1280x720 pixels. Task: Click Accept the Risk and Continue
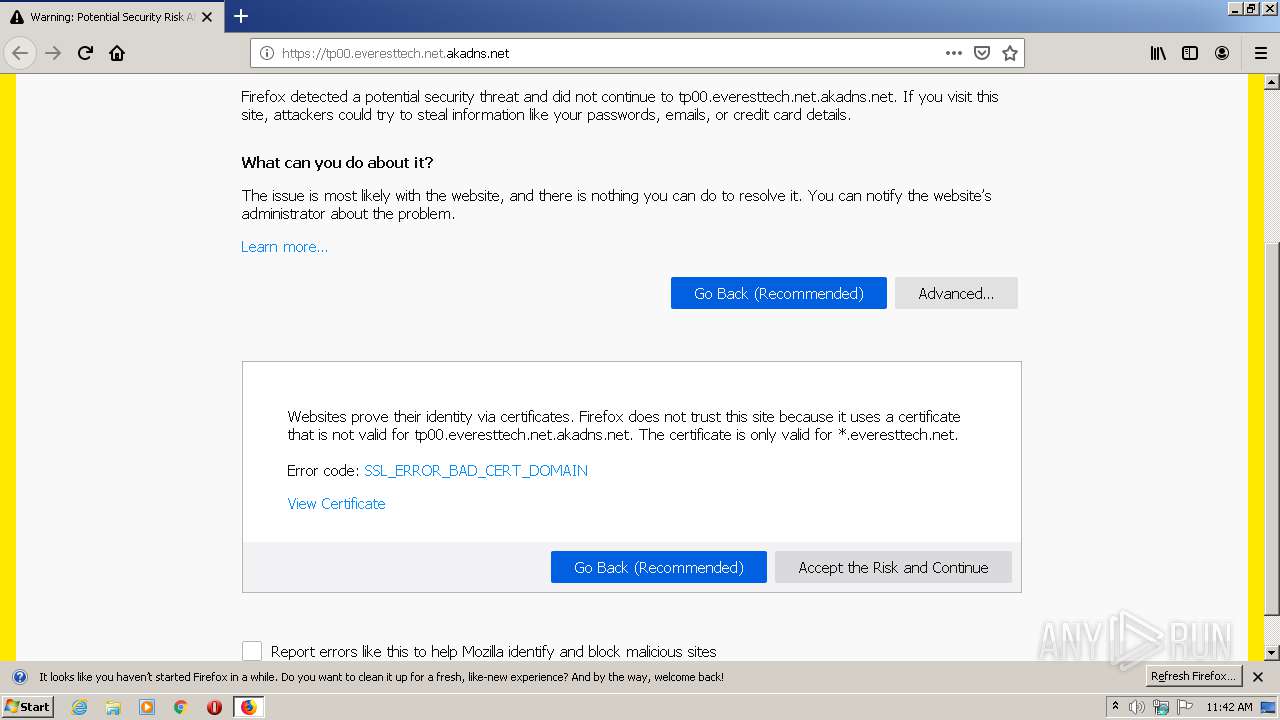click(x=893, y=567)
